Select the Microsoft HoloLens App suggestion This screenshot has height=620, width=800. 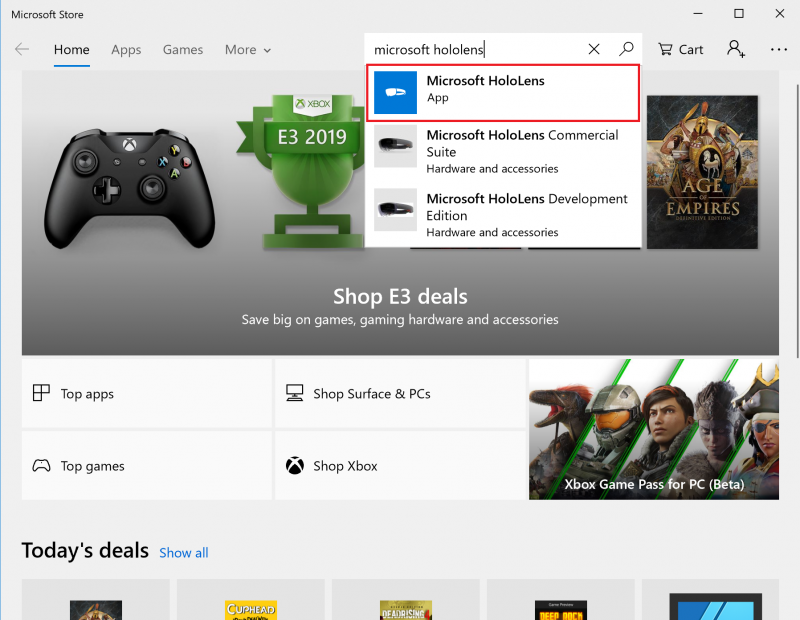tap(503, 93)
